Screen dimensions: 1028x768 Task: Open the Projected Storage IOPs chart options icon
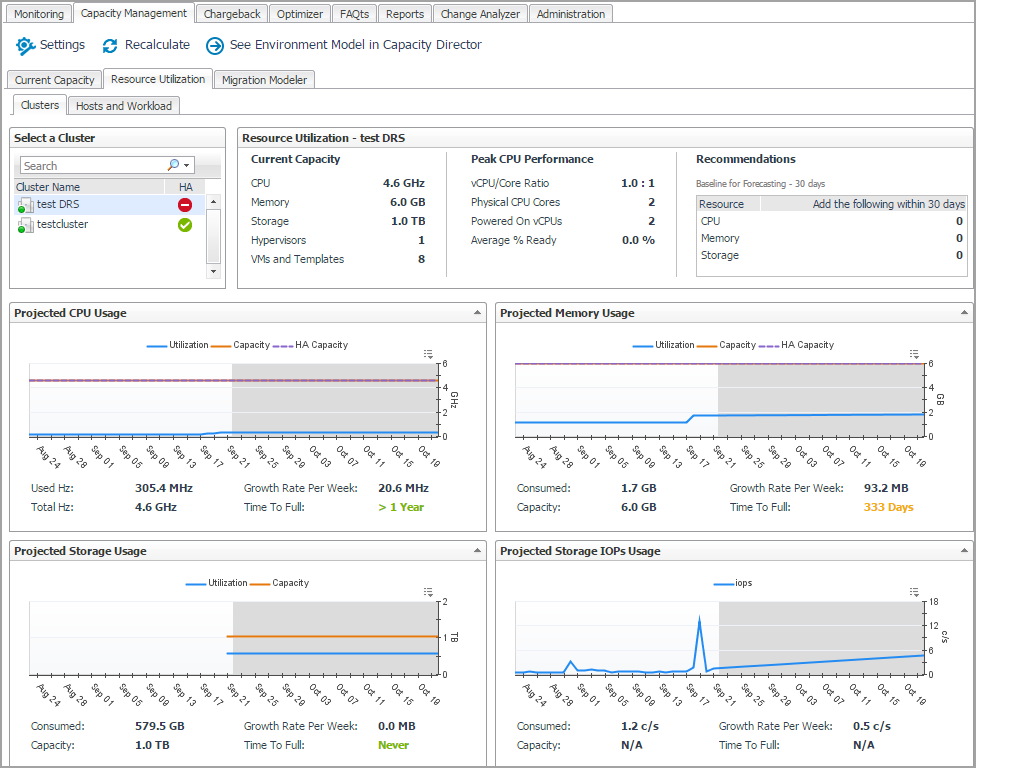click(x=914, y=592)
